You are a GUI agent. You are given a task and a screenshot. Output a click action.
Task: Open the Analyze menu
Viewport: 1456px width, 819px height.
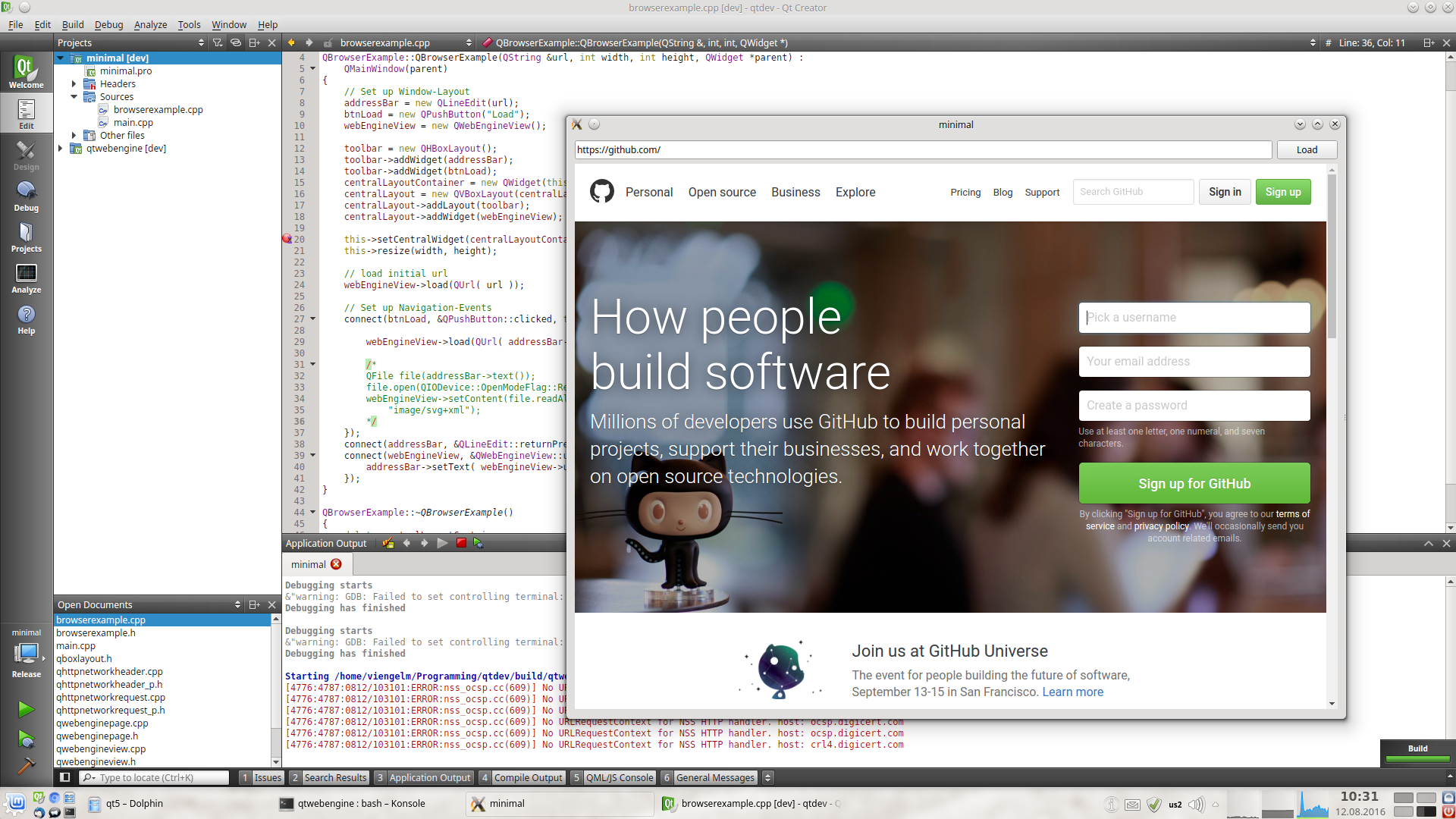click(x=150, y=24)
